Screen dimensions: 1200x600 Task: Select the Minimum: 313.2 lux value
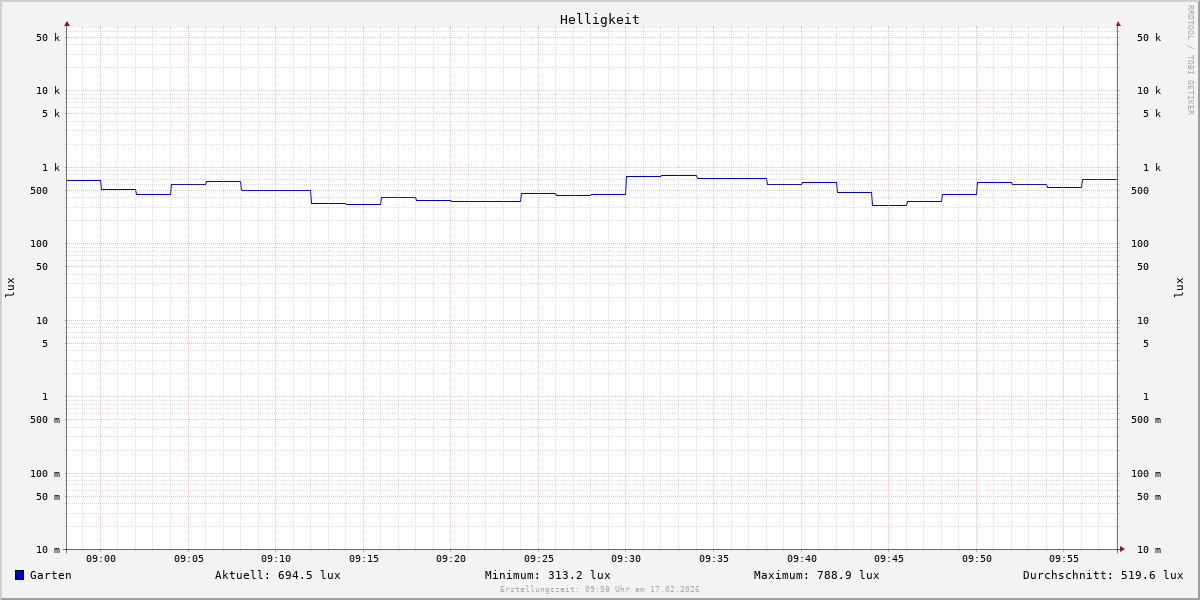[x=547, y=575]
